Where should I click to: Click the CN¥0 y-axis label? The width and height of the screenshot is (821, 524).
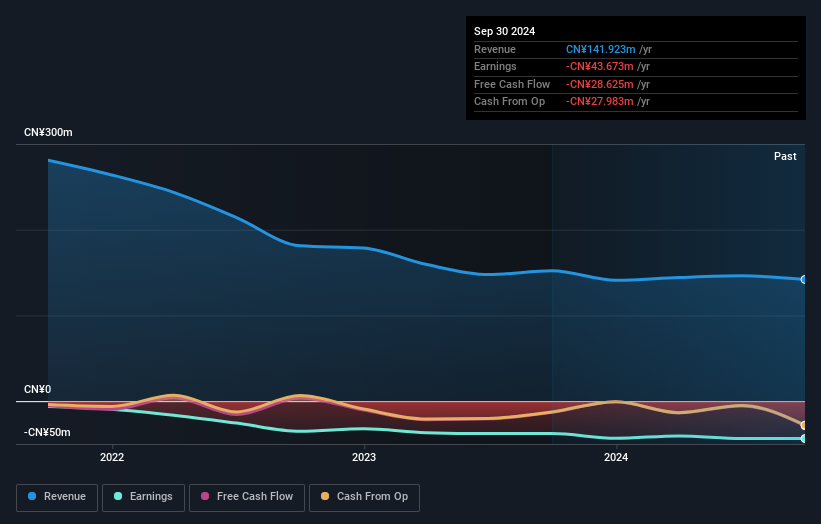point(38,389)
